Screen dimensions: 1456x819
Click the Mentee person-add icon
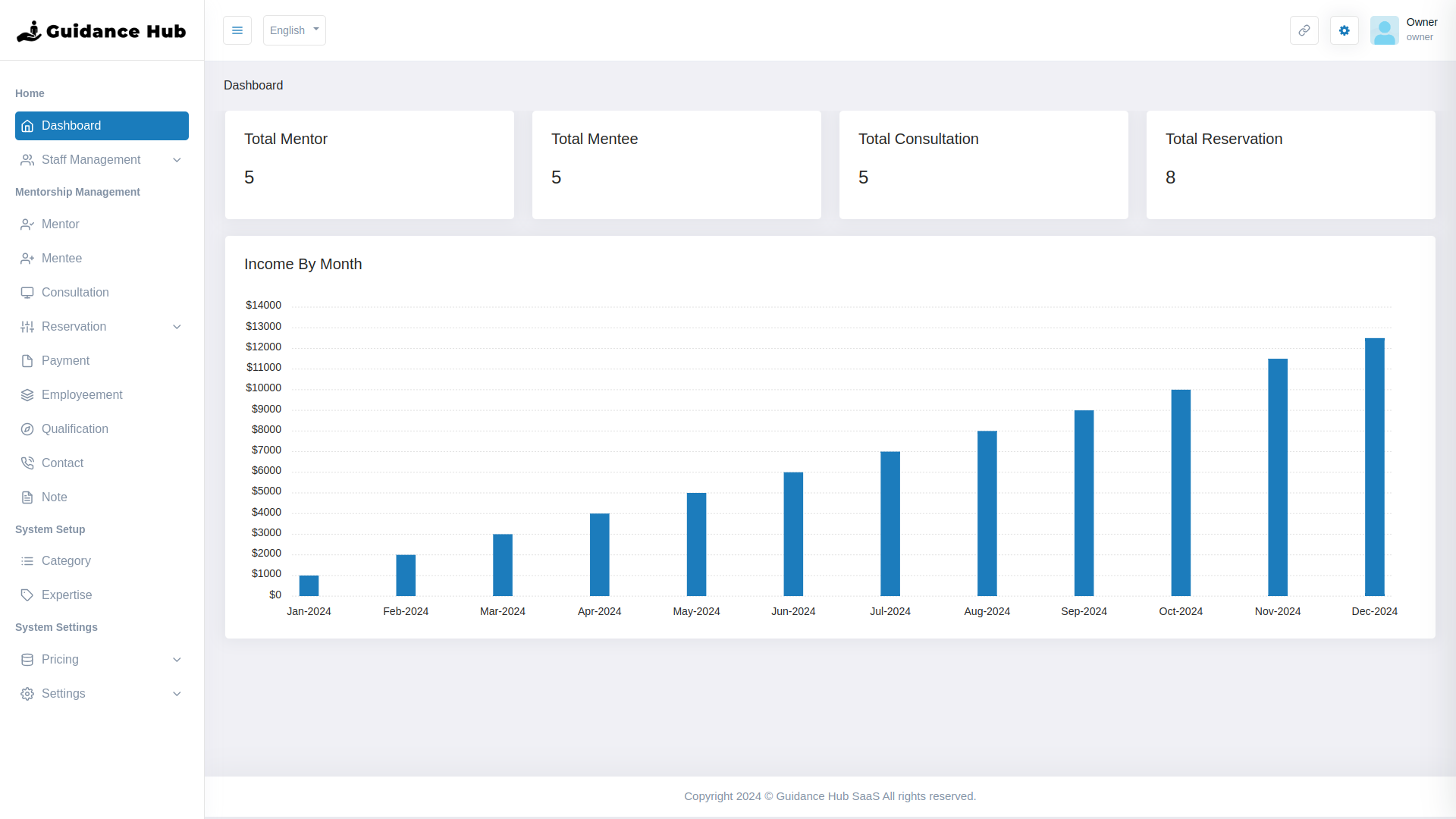tap(27, 259)
